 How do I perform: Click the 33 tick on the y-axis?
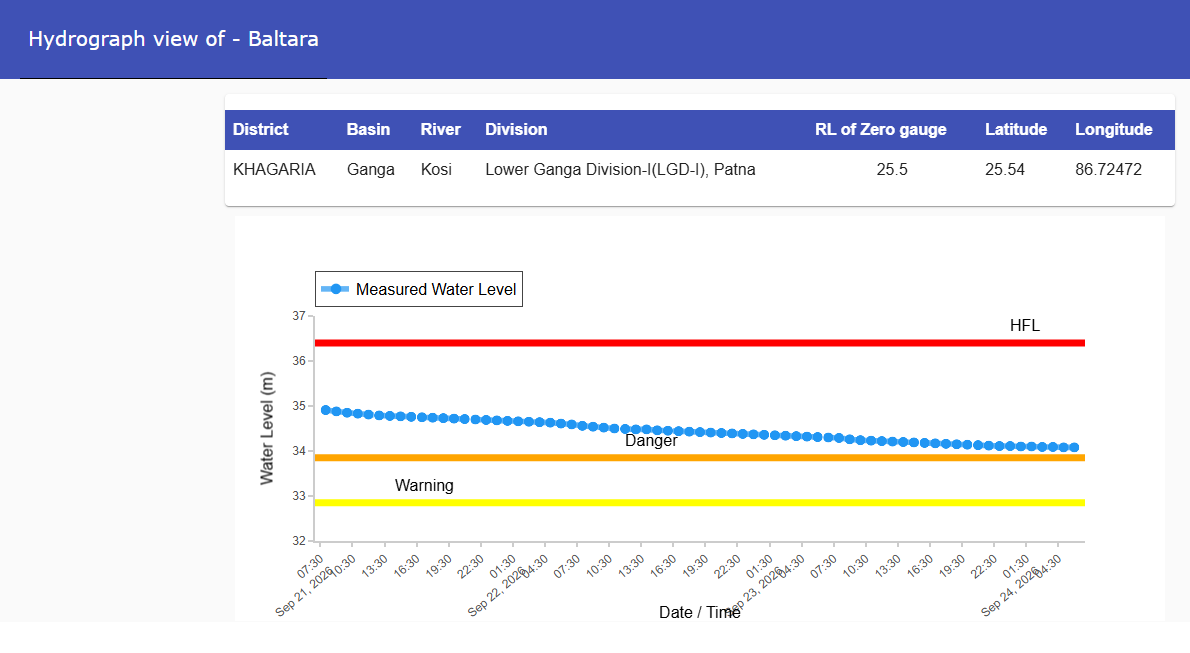click(x=299, y=496)
